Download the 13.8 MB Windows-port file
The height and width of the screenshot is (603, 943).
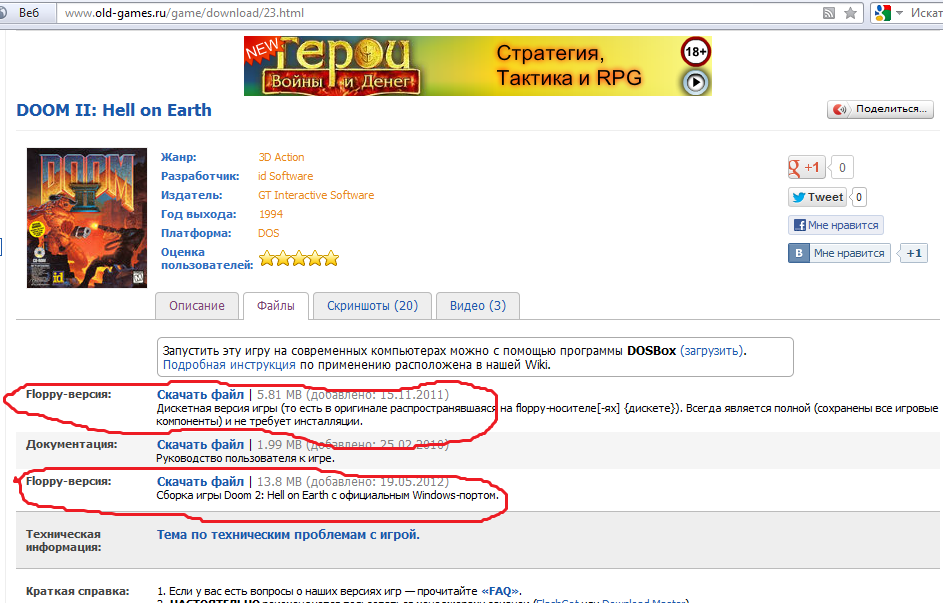click(200, 482)
